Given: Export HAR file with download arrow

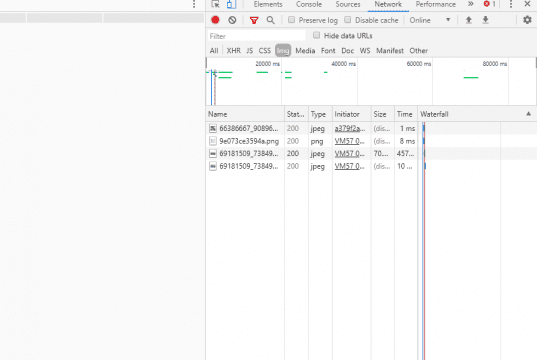Looking at the screenshot, I should pos(485,20).
